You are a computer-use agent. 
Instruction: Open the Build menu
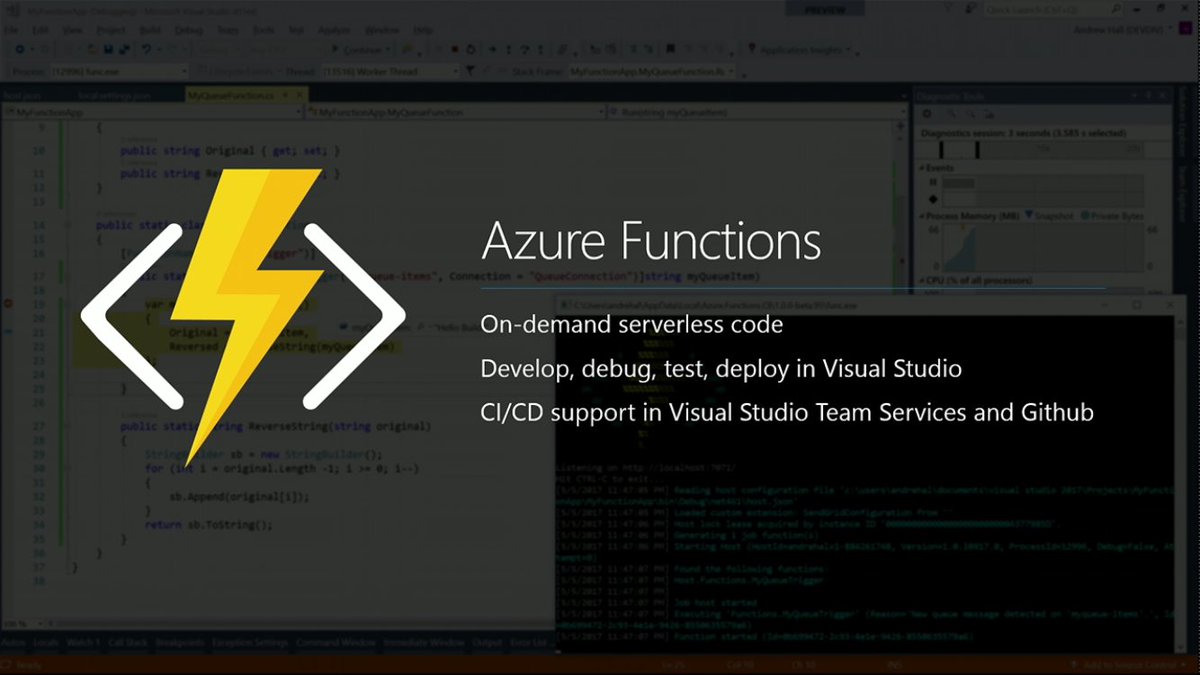tap(150, 30)
